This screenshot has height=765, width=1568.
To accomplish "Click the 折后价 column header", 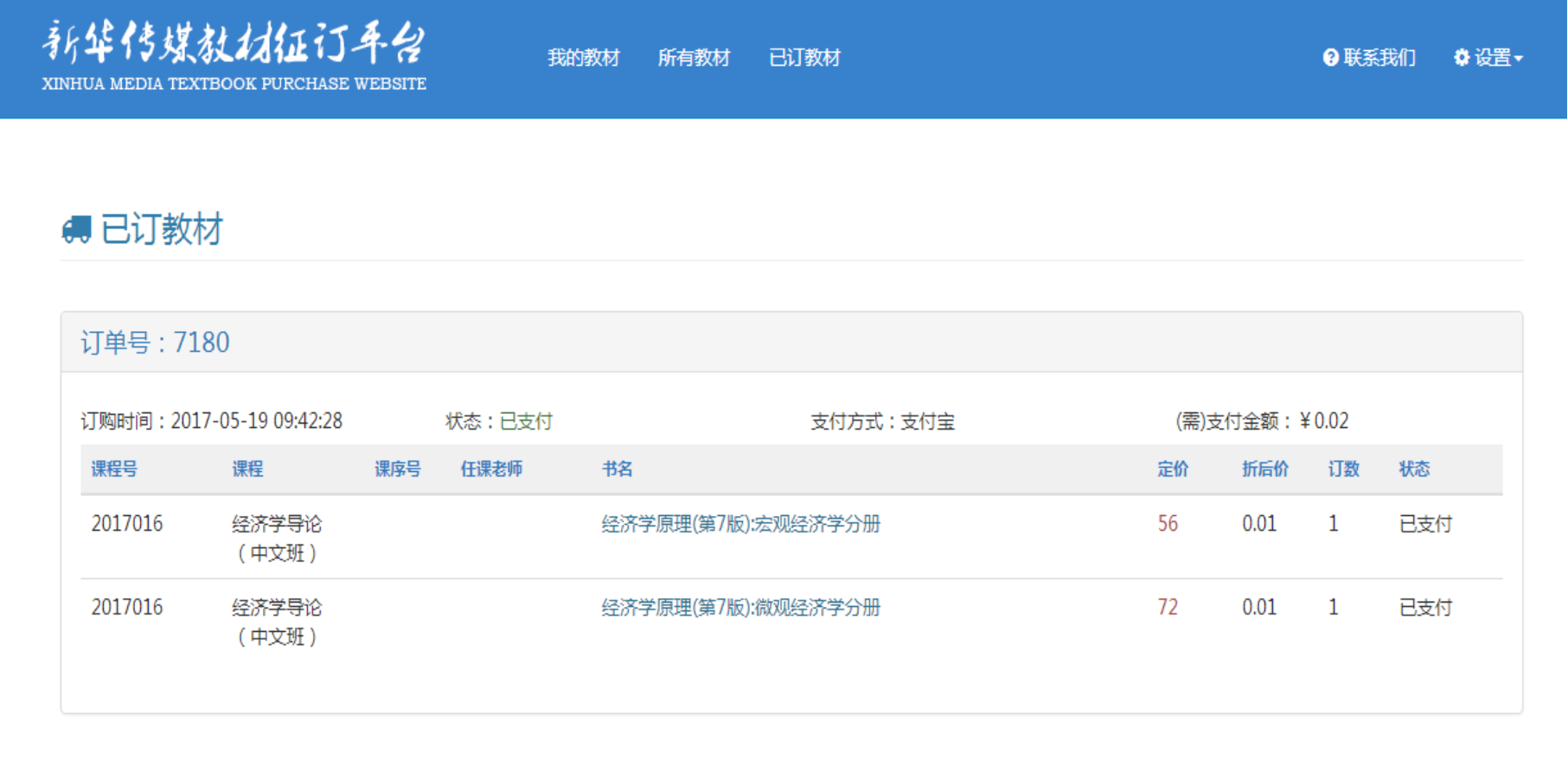I will point(1265,469).
